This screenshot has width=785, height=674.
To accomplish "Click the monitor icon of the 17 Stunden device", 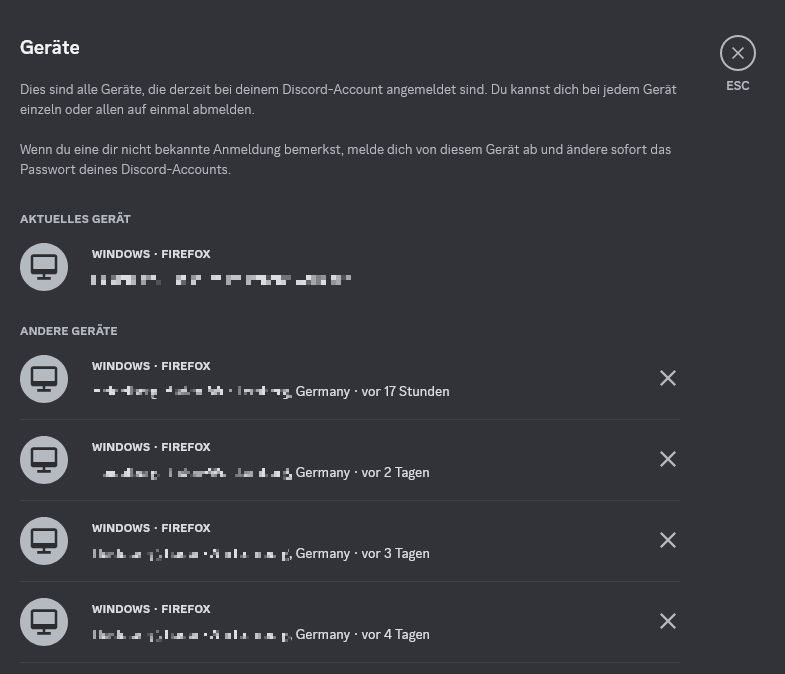I will tap(44, 379).
